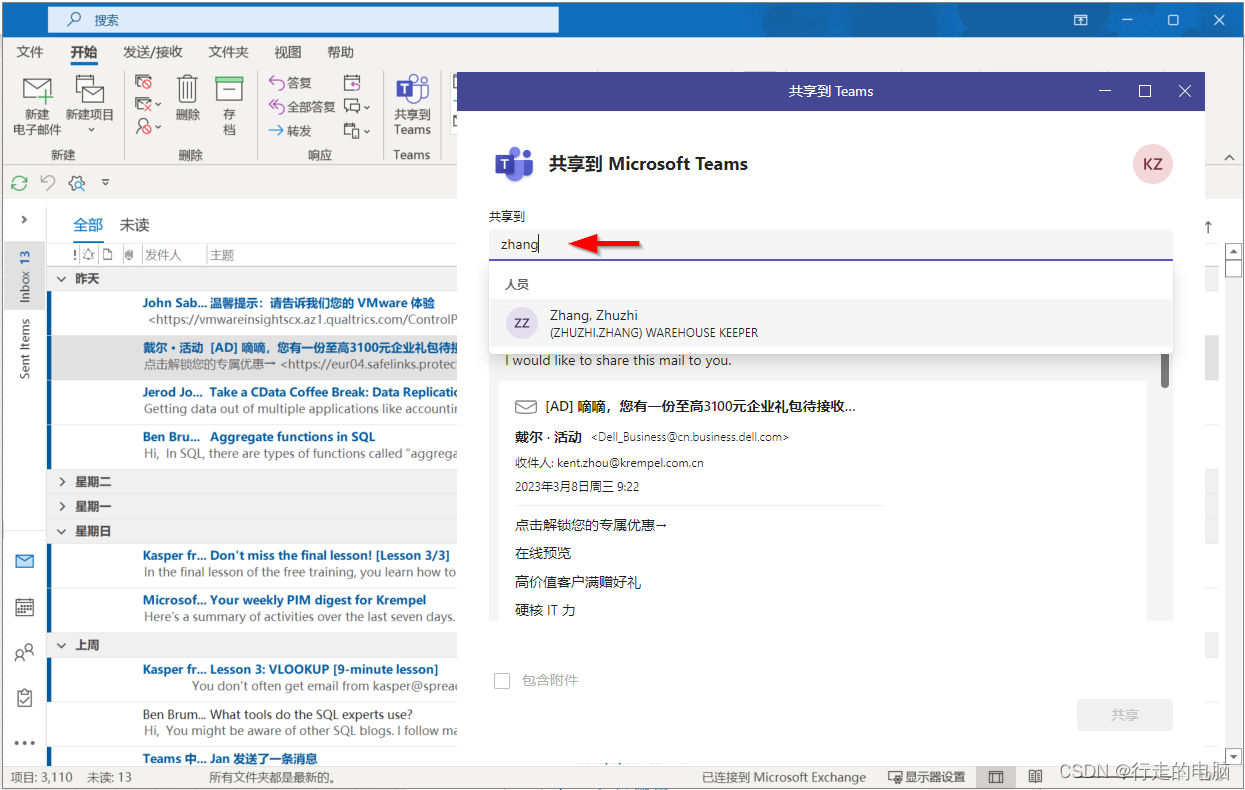Expand the 星期二 message group
This screenshot has height=790, width=1245.
tap(61, 482)
